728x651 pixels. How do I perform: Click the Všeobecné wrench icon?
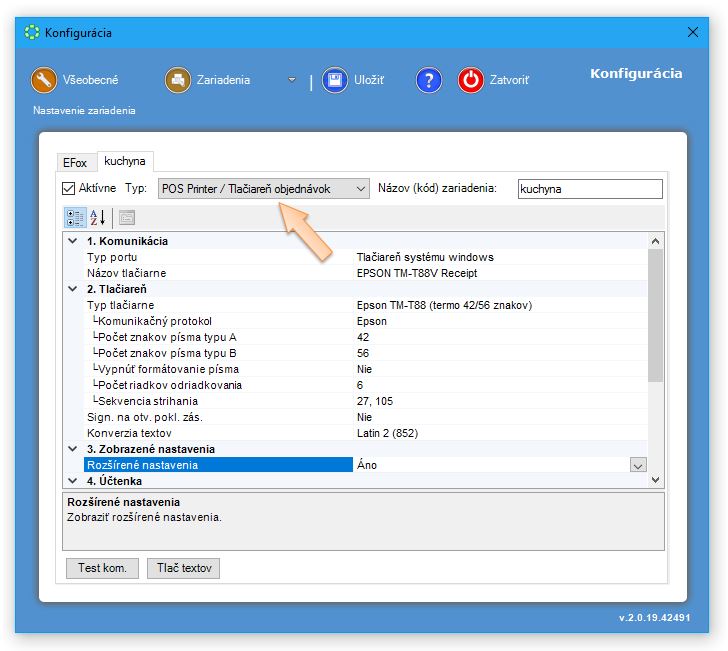pos(43,80)
